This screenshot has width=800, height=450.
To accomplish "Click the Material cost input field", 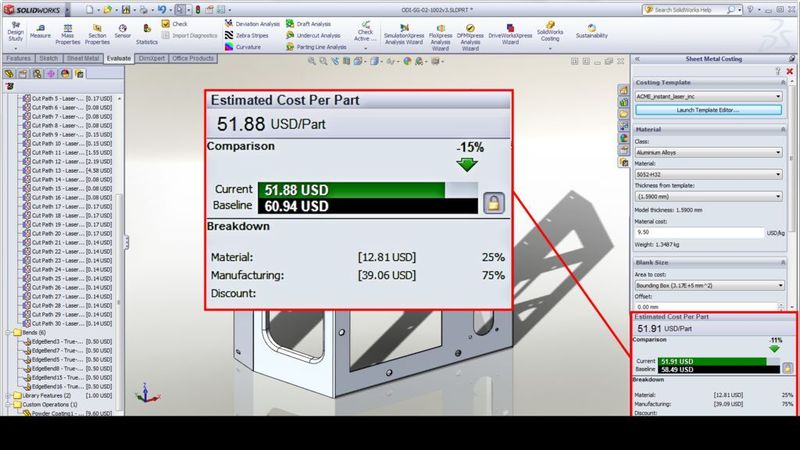I will 699,232.
